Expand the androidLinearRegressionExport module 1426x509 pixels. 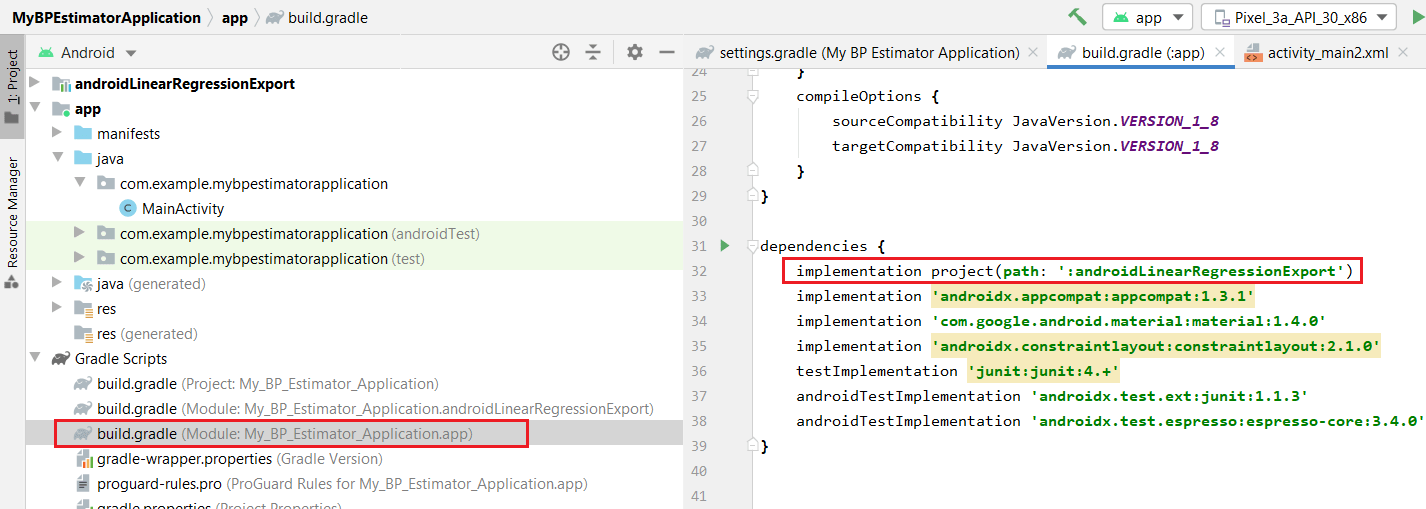tap(37, 84)
